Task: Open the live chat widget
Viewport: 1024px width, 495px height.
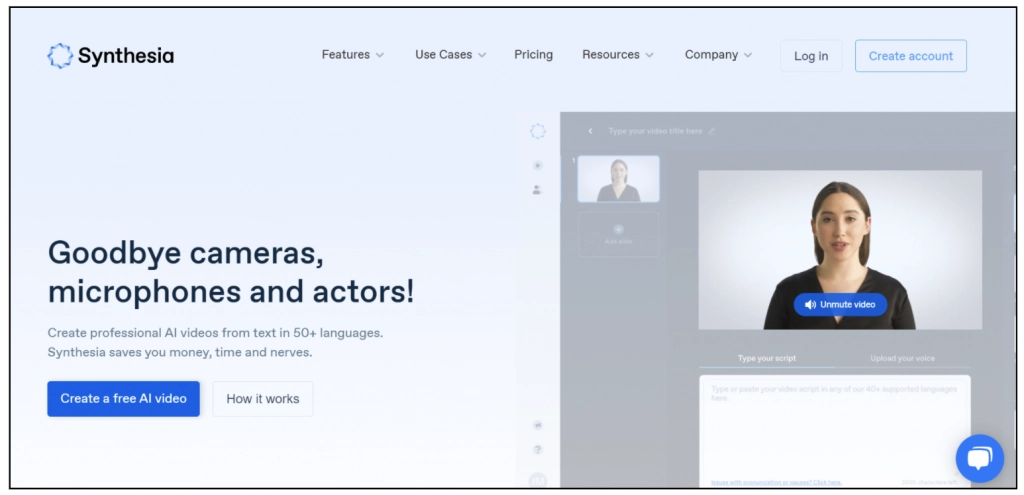Action: pyautogui.click(x=978, y=459)
